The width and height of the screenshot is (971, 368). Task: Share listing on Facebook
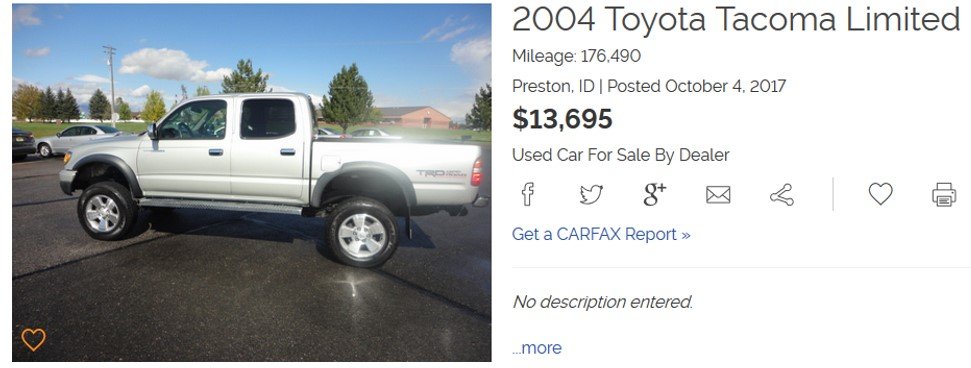527,195
